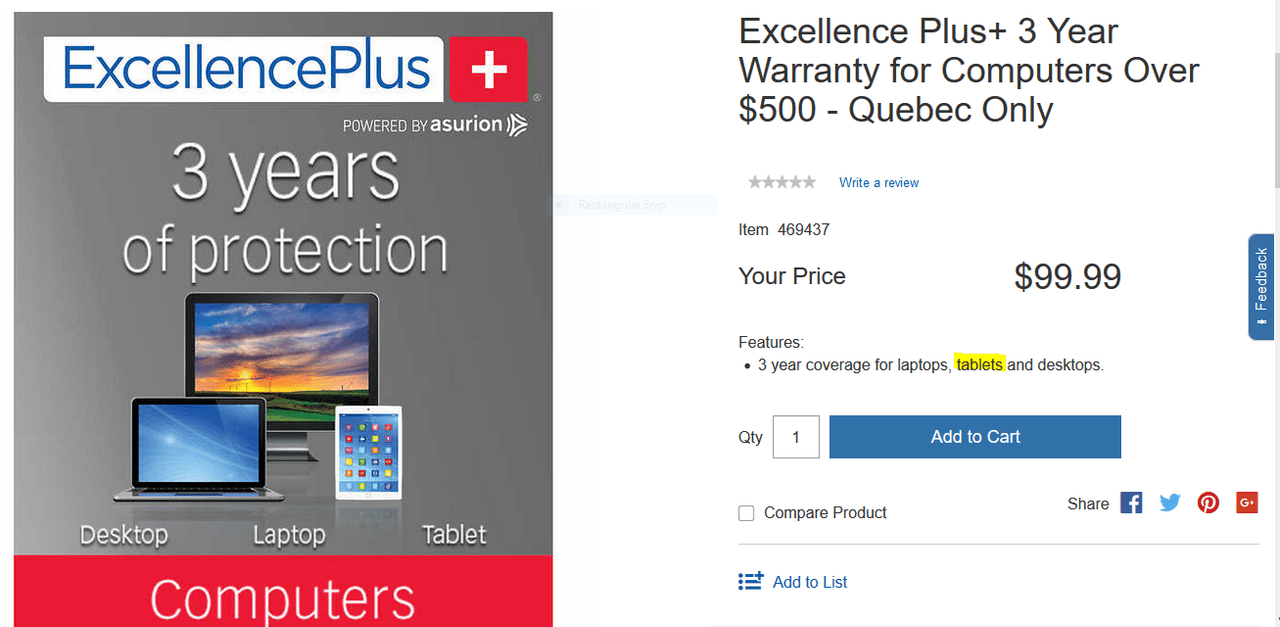
Task: Pin the warranty product to Pinterest
Action: coord(1208,502)
